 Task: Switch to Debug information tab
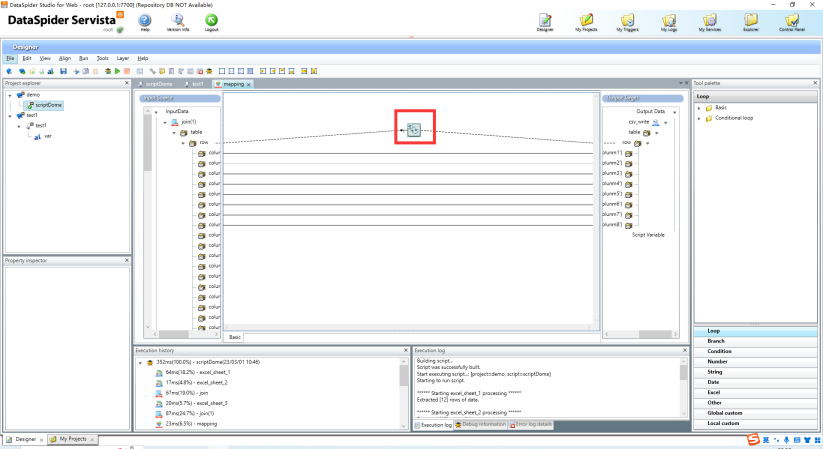[480, 425]
